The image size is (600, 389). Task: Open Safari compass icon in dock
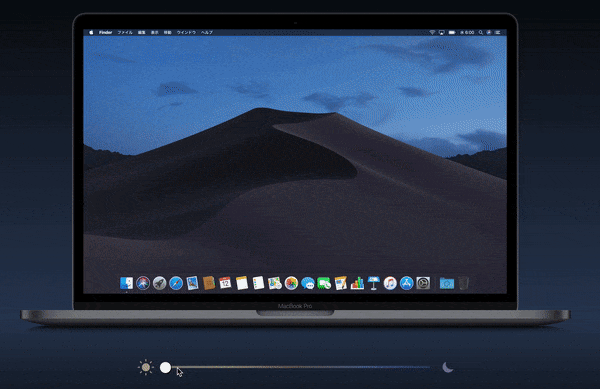point(176,283)
